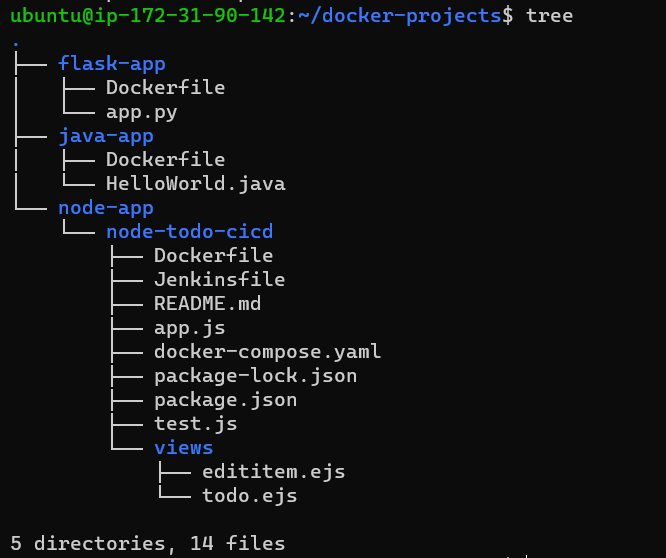Click the Dockerfile under java-app
Image resolution: width=666 pixels, height=558 pixels.
pos(165,160)
